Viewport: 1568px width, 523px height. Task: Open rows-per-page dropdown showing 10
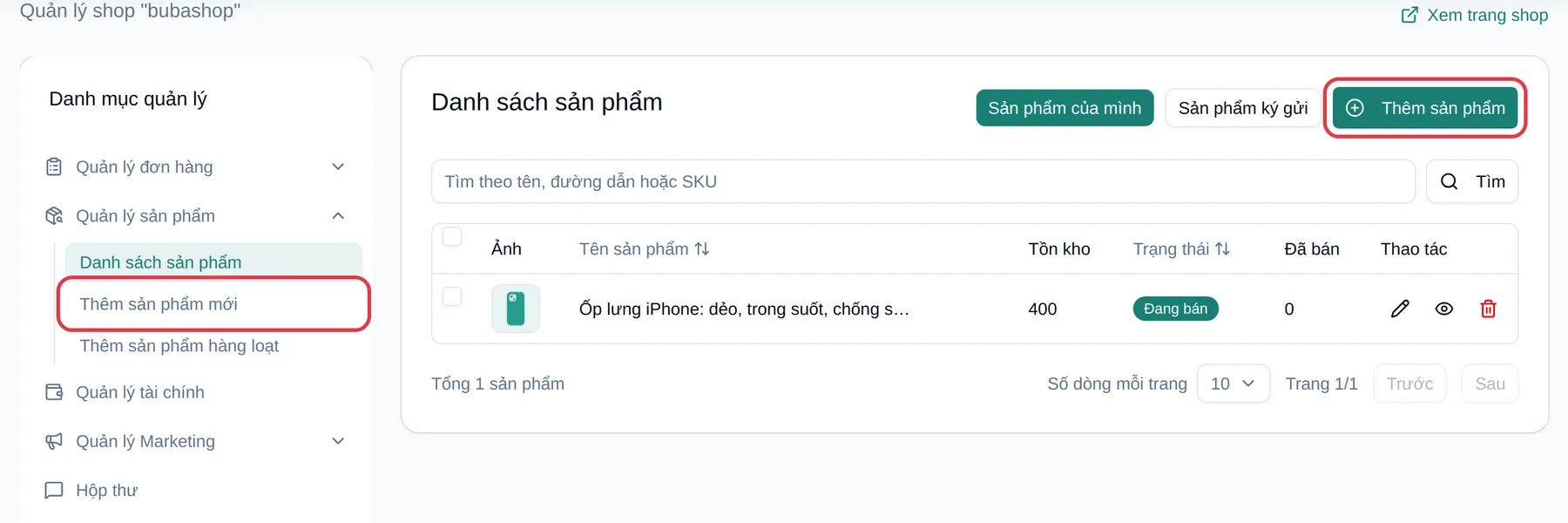click(1233, 384)
